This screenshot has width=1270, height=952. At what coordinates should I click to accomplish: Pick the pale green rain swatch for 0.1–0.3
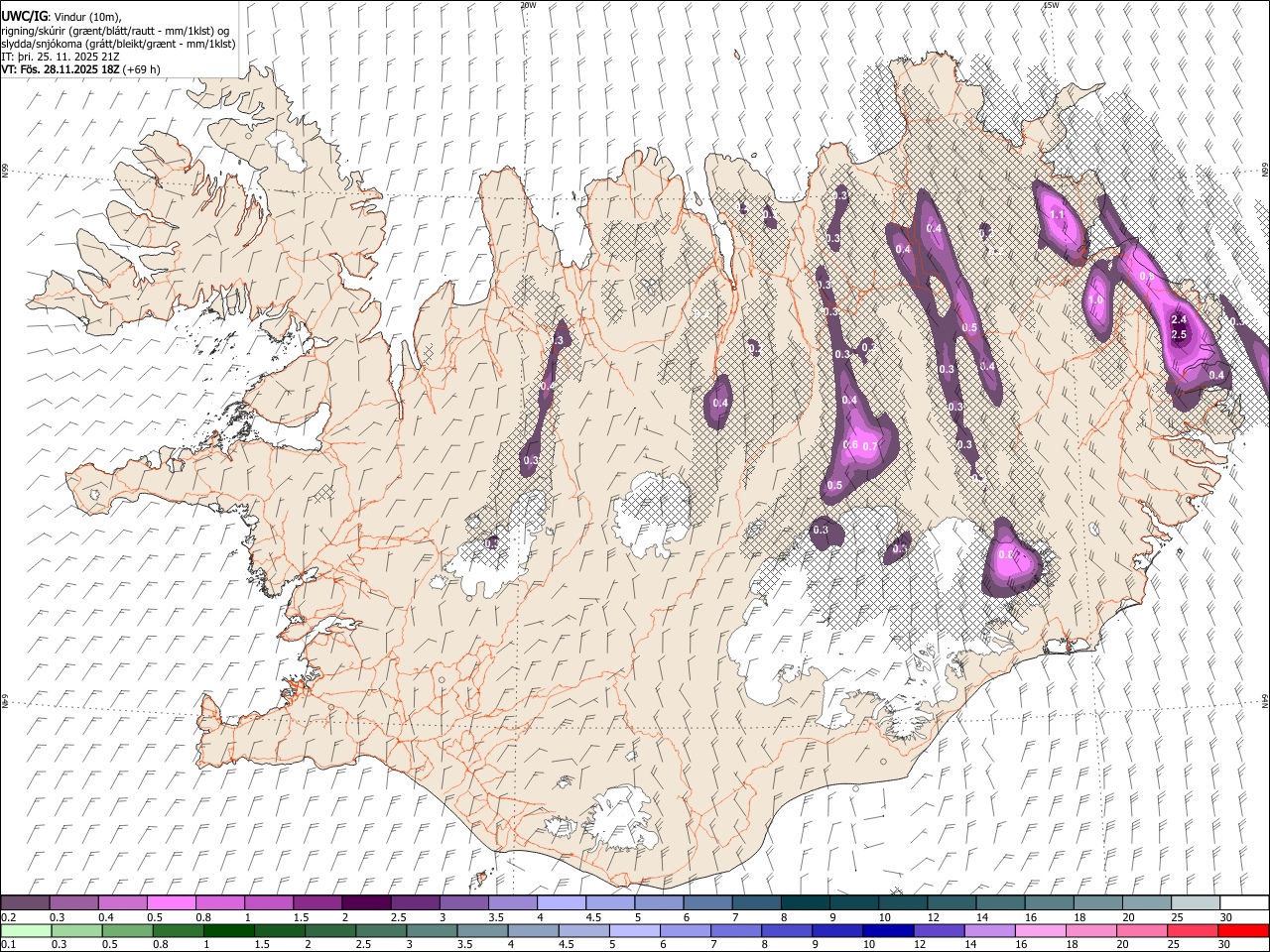coord(25,930)
